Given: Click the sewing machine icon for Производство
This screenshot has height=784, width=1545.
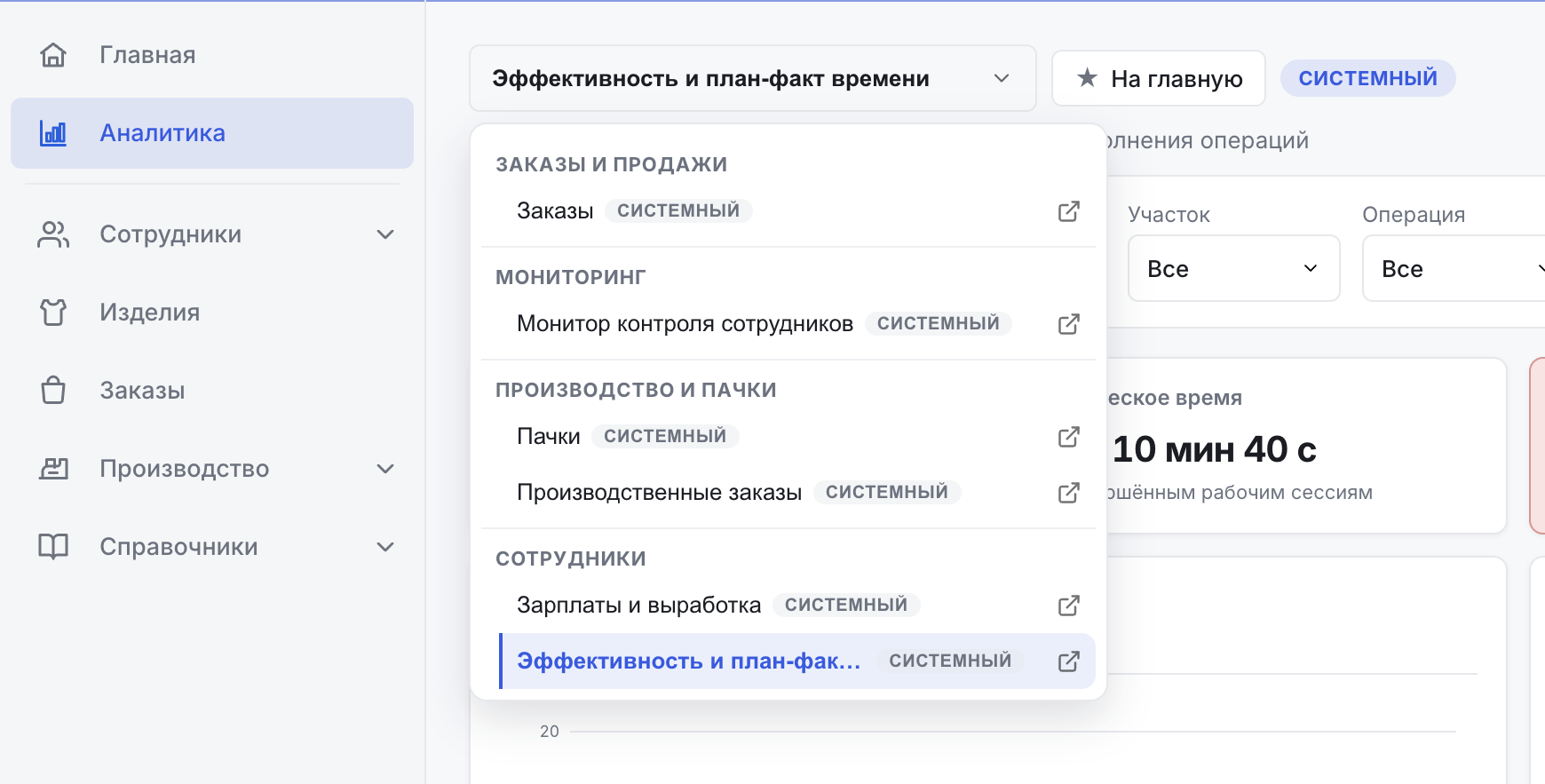Looking at the screenshot, I should pyautogui.click(x=53, y=469).
